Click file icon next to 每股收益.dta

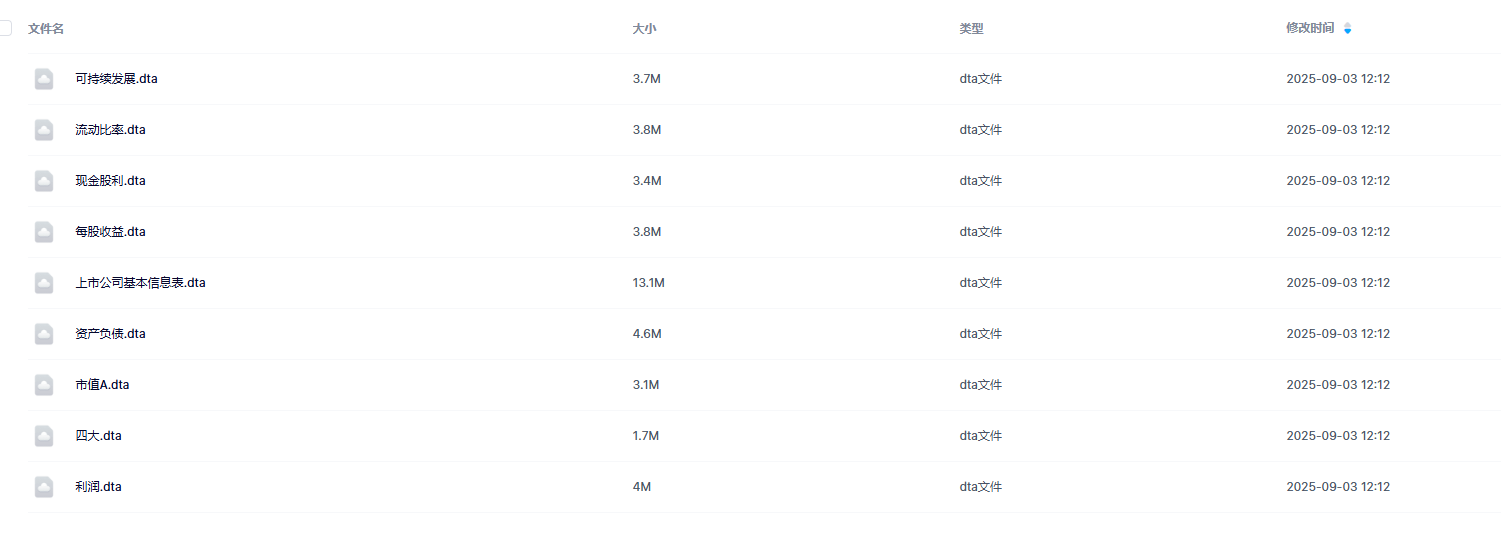[x=44, y=232]
